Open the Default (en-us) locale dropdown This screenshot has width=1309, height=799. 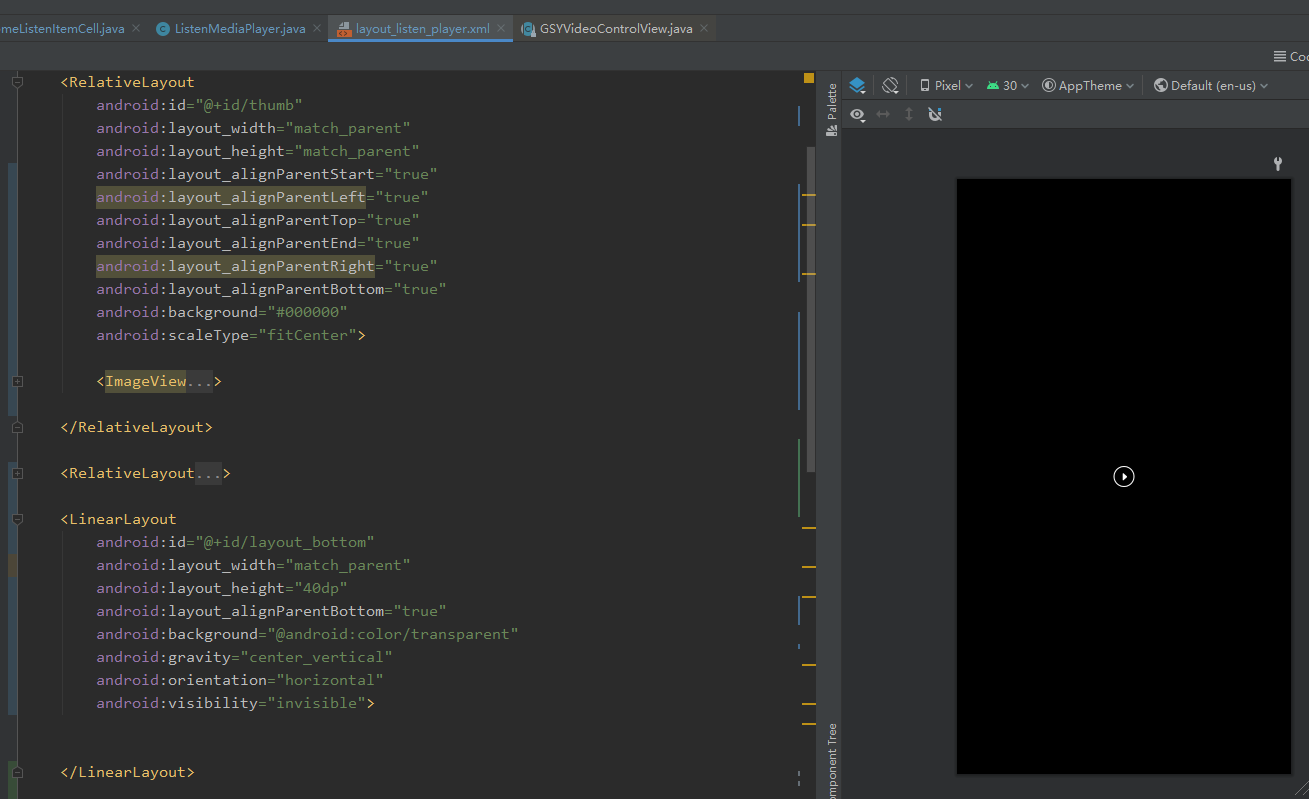tap(1210, 86)
